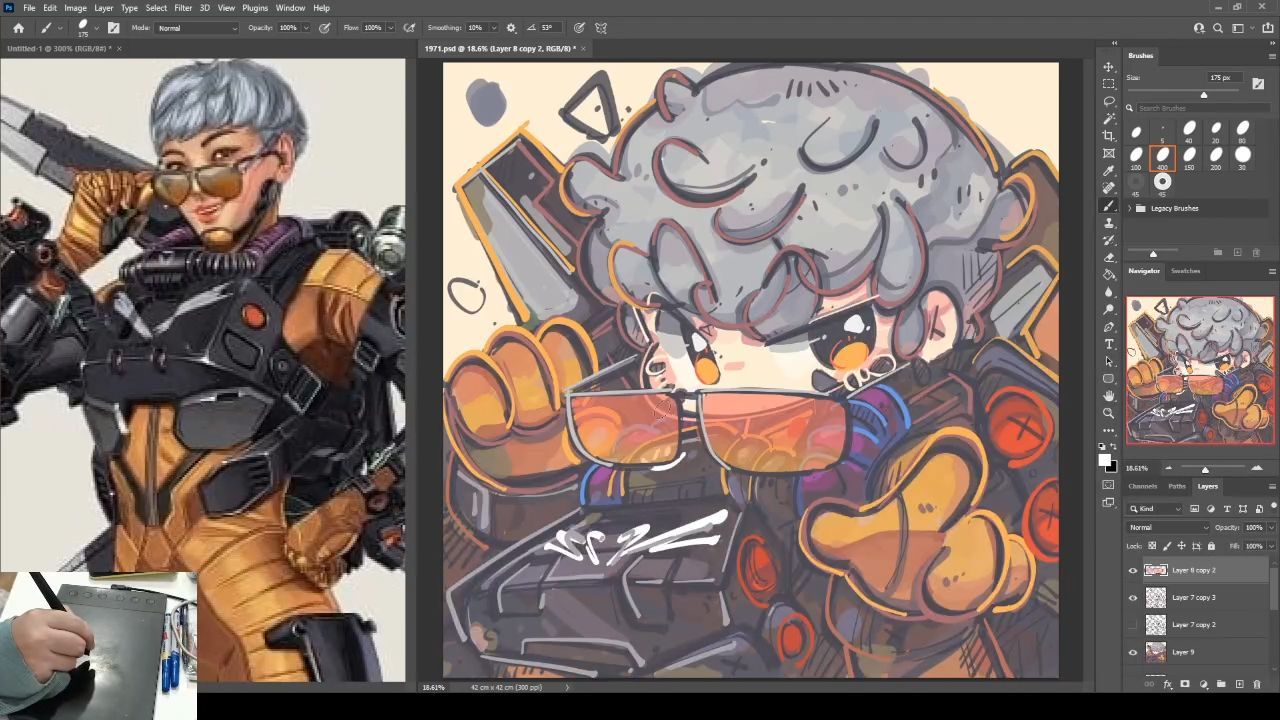Select the Zoom tool
Viewport: 1280px width, 720px height.
point(1109,413)
